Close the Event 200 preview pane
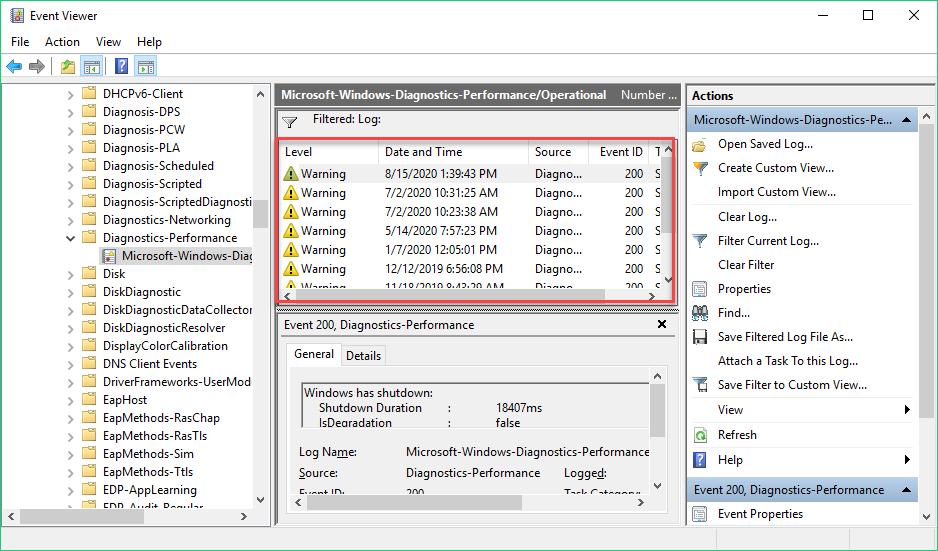The width and height of the screenshot is (938, 551). tap(662, 324)
